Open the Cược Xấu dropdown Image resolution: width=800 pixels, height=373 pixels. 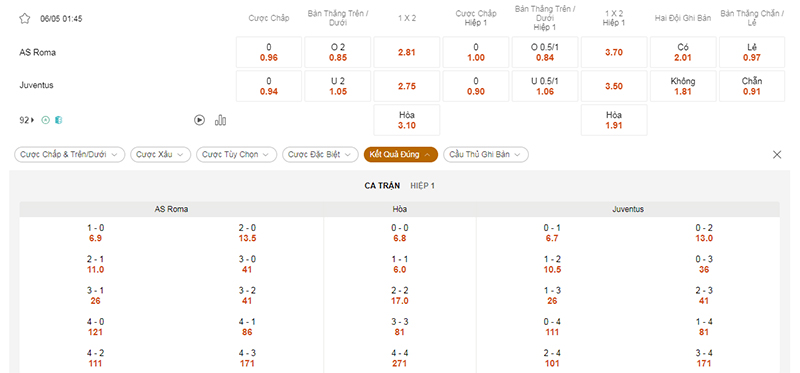(x=161, y=155)
